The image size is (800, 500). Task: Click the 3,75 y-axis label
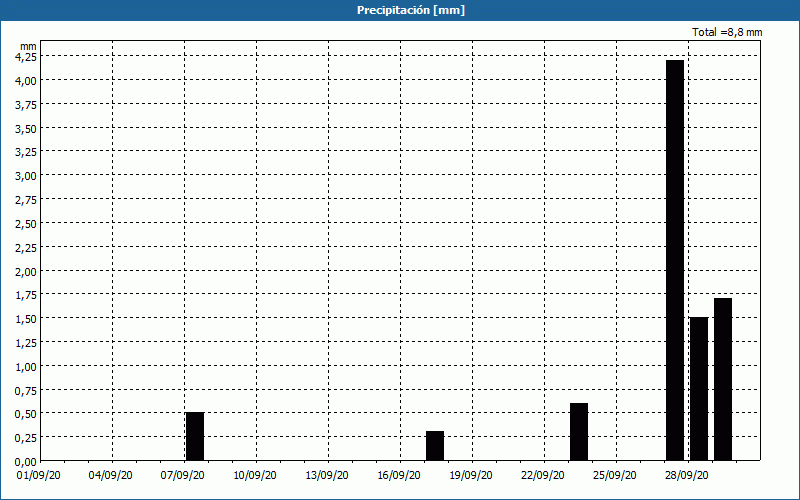coord(26,105)
